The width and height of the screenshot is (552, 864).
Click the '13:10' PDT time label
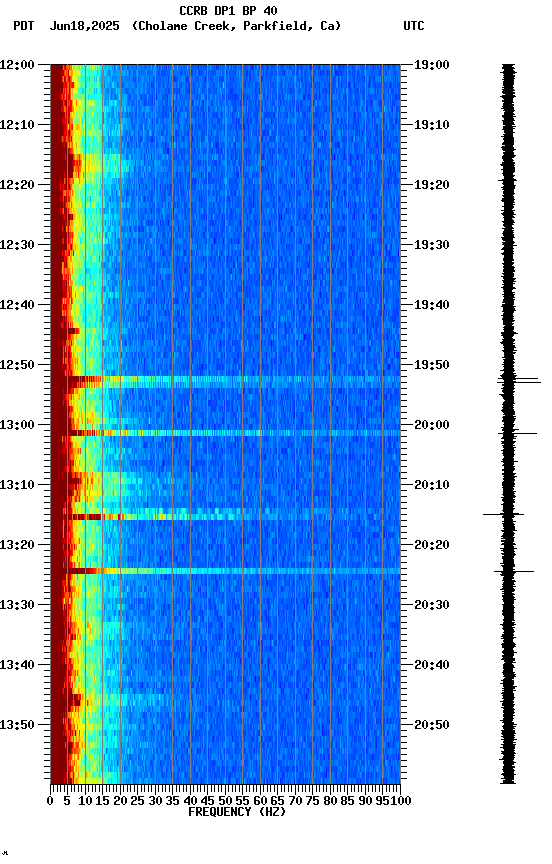pos(17,485)
